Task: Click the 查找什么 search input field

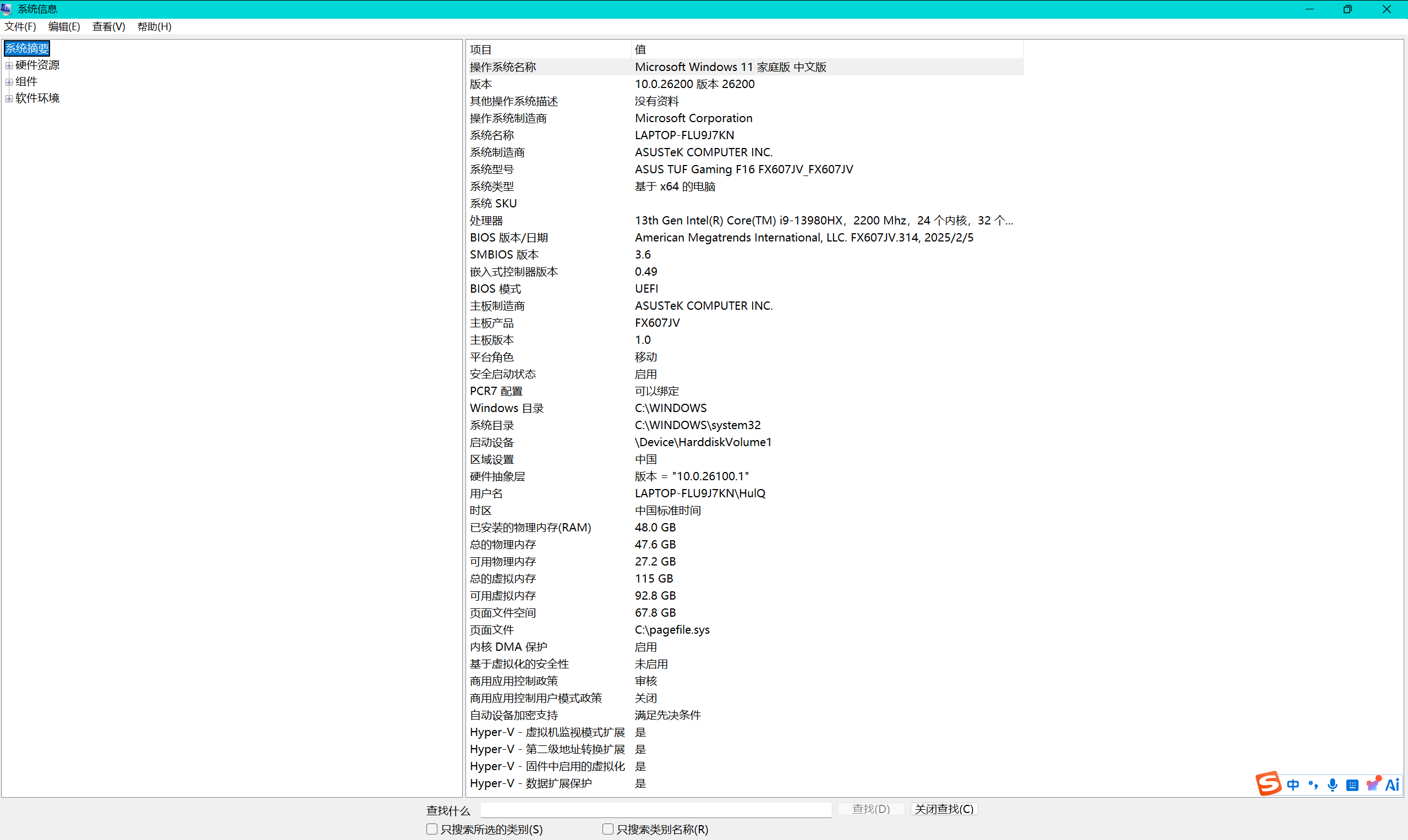Action: tap(656, 809)
